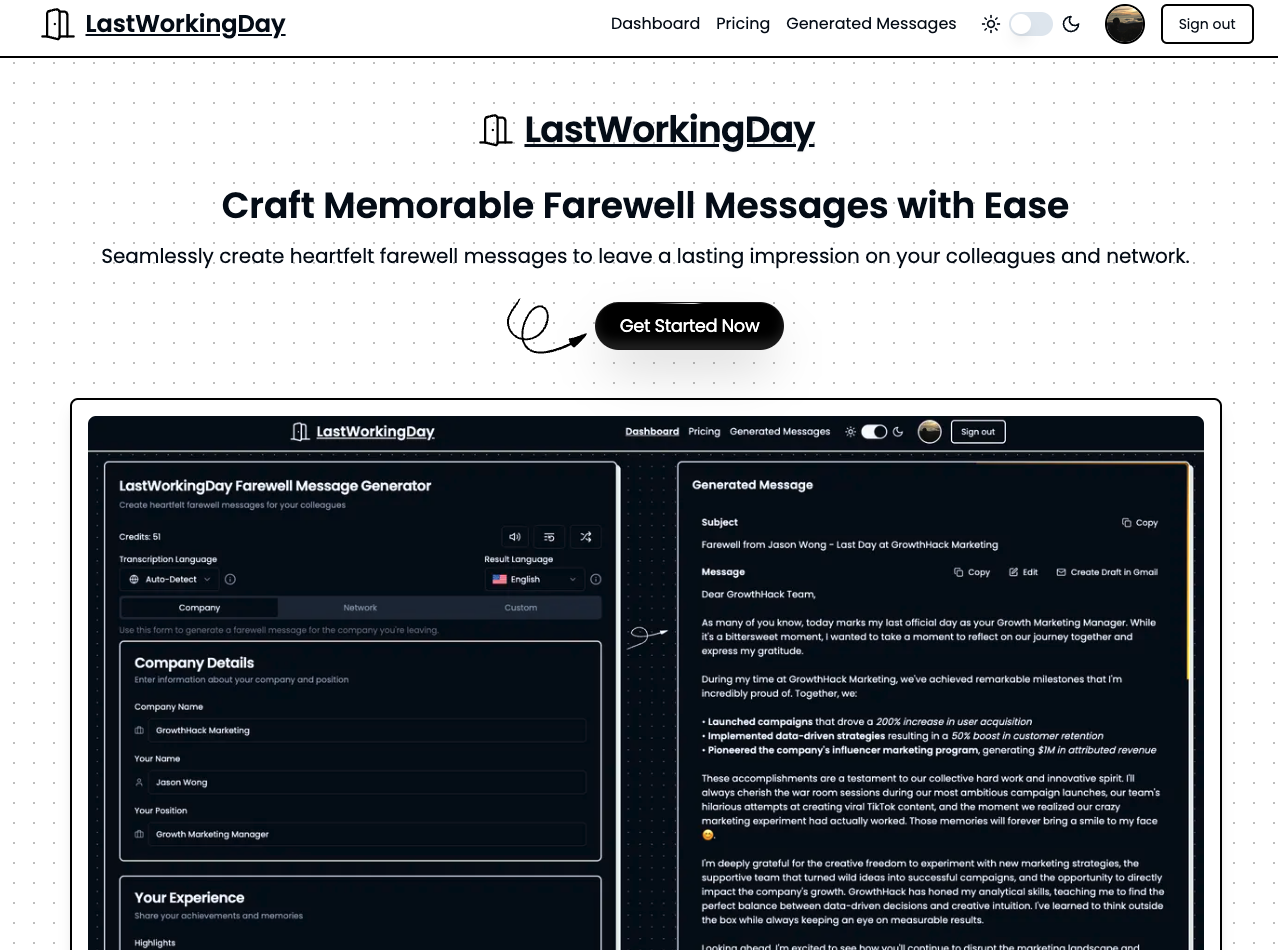Click the speaker audio icon near Credits
The image size is (1278, 950).
(514, 537)
